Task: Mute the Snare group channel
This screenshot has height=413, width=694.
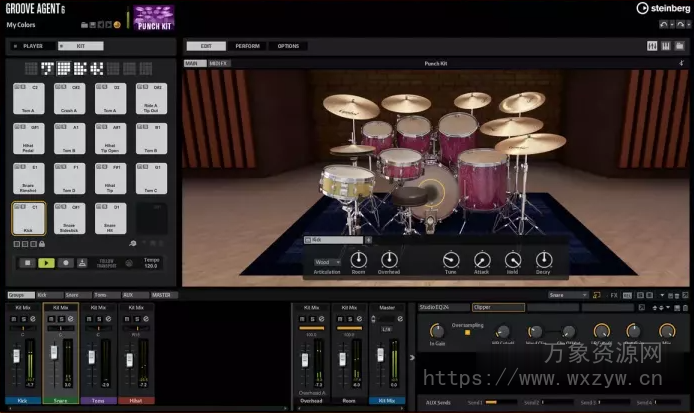Action: 52,319
